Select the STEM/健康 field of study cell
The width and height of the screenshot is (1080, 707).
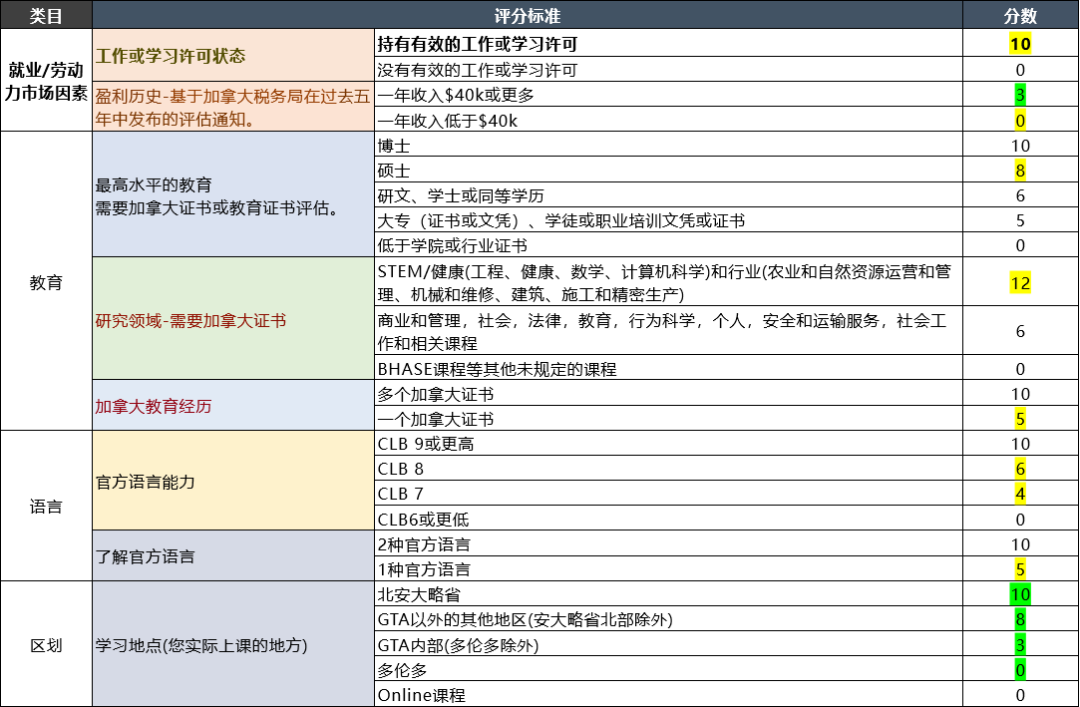(668, 282)
